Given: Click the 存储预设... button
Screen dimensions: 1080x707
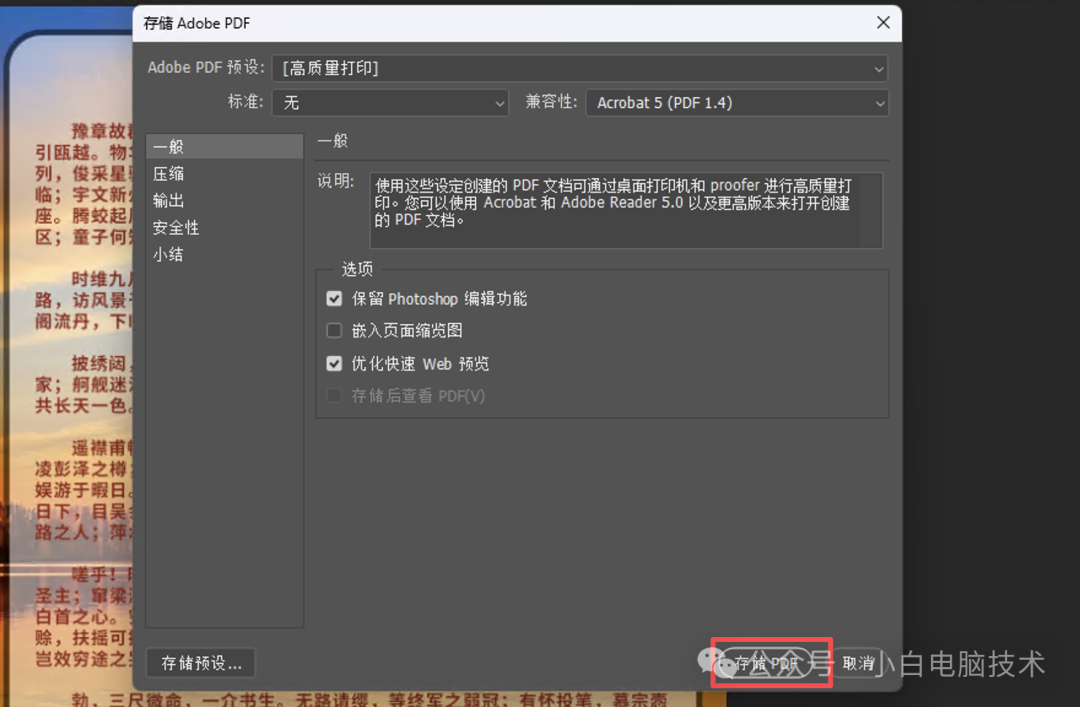Looking at the screenshot, I should 200,663.
